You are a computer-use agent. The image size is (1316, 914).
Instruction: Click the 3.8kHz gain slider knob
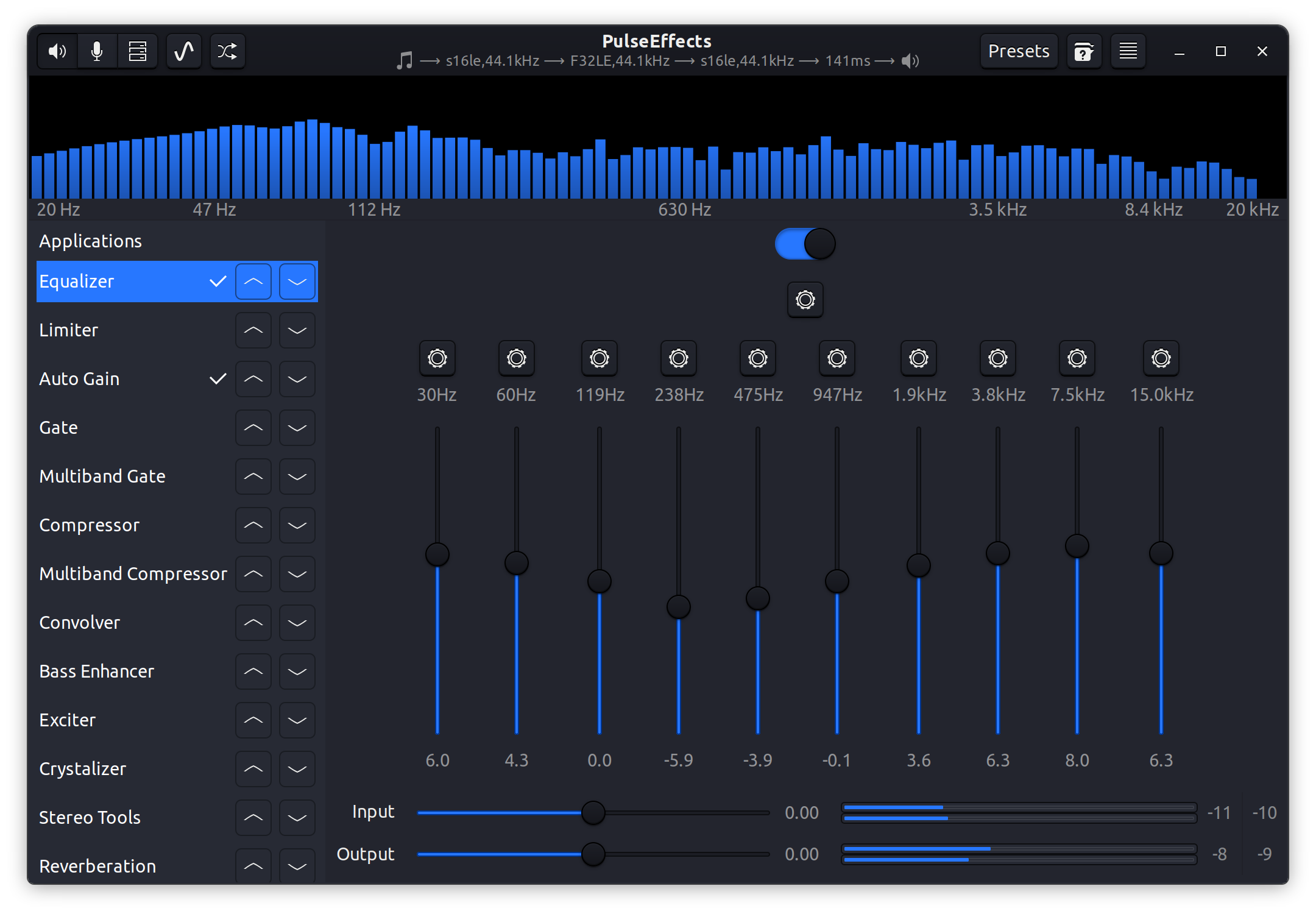[x=998, y=553]
